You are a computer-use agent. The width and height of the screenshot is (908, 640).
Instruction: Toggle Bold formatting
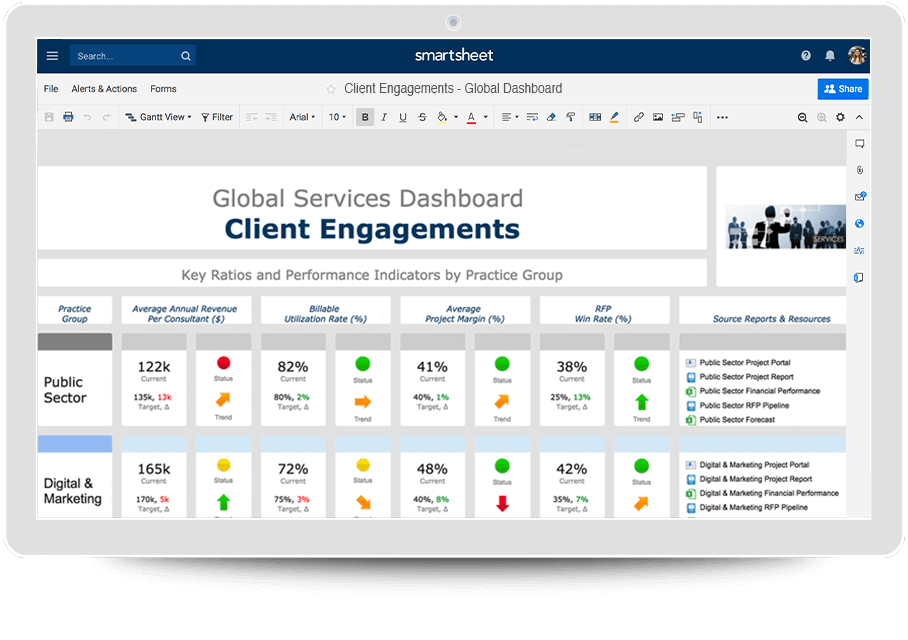pyautogui.click(x=365, y=117)
